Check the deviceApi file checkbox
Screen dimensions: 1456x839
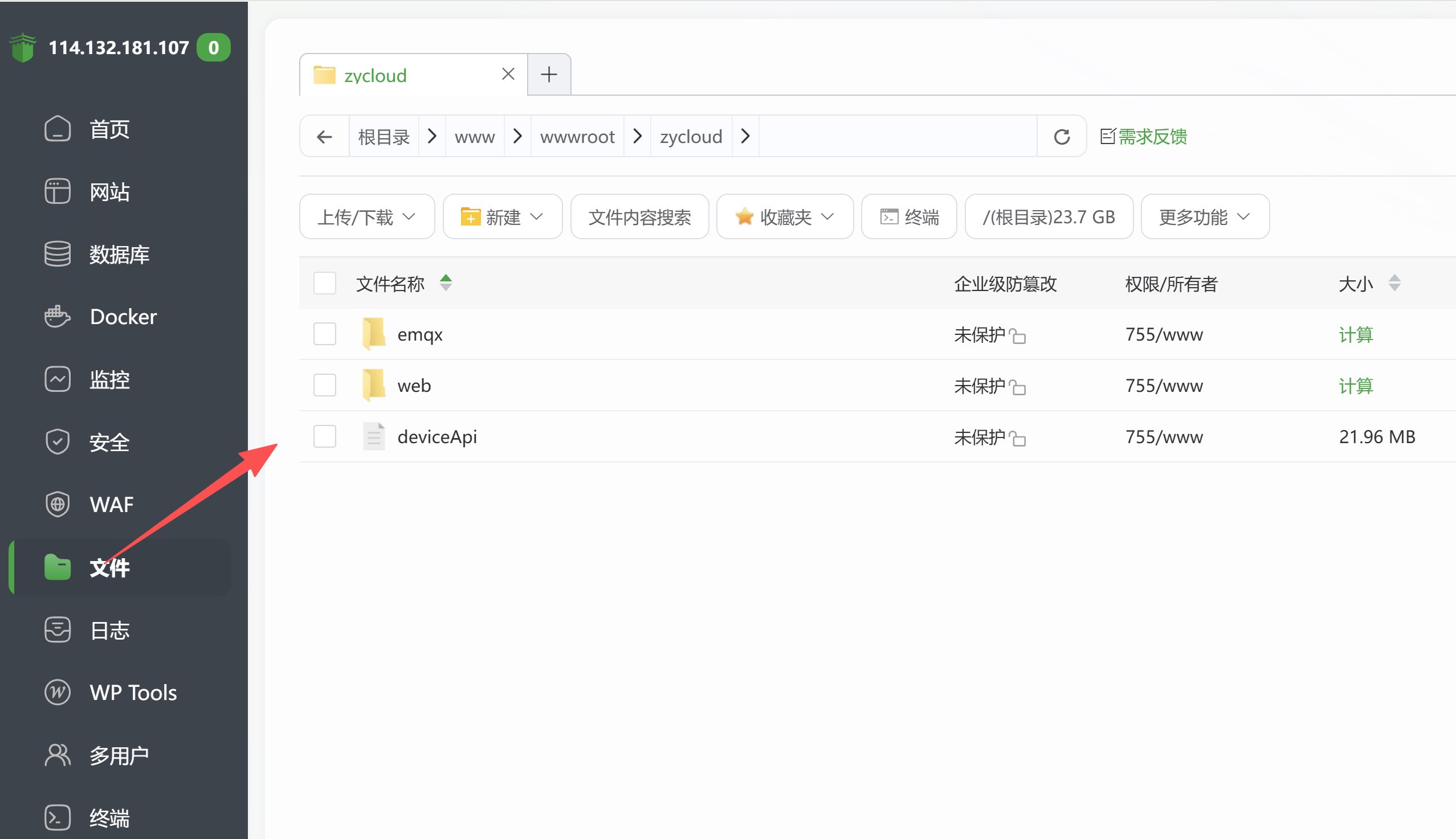(324, 436)
